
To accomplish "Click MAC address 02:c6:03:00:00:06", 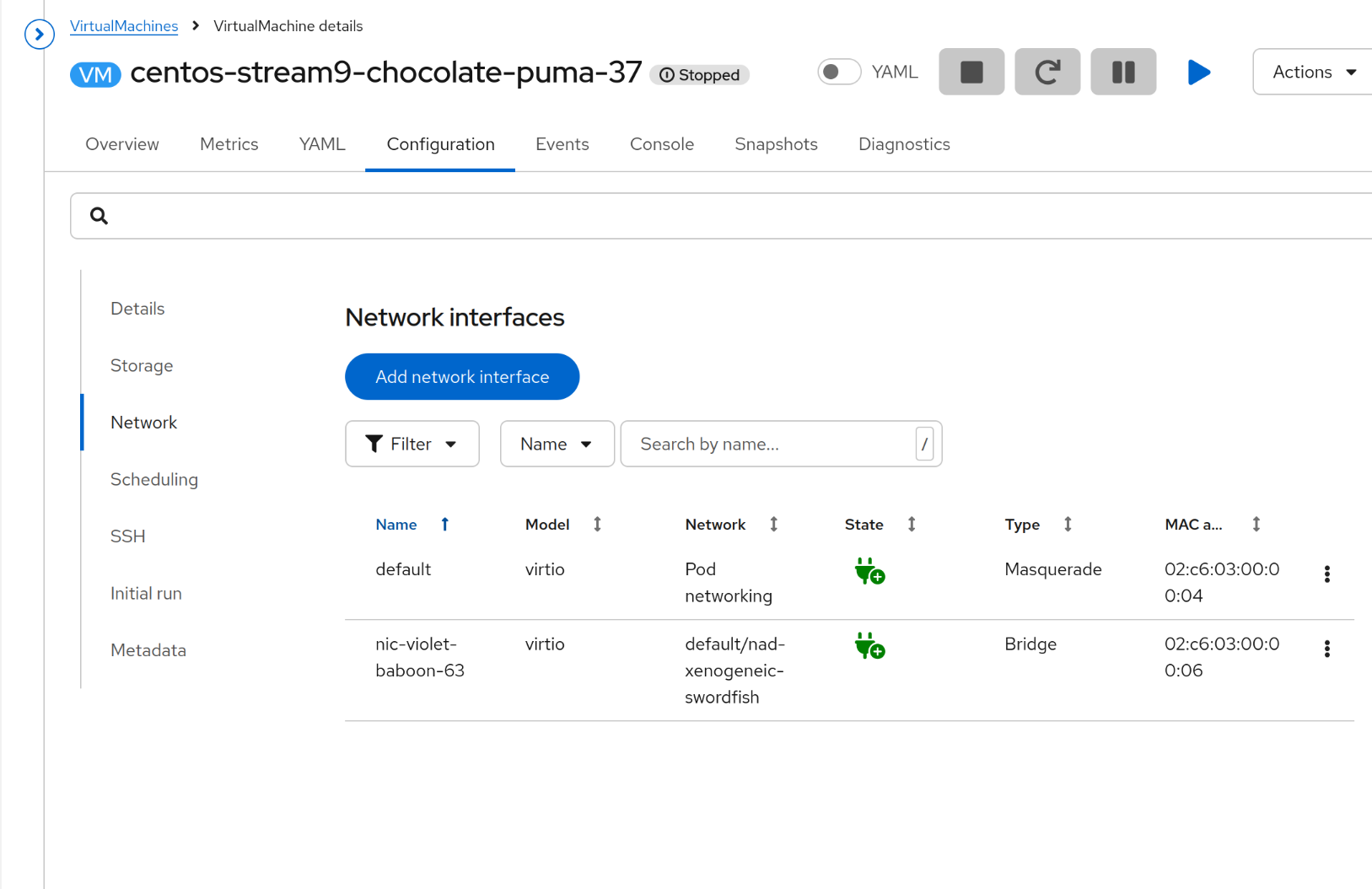I will pyautogui.click(x=1222, y=657).
